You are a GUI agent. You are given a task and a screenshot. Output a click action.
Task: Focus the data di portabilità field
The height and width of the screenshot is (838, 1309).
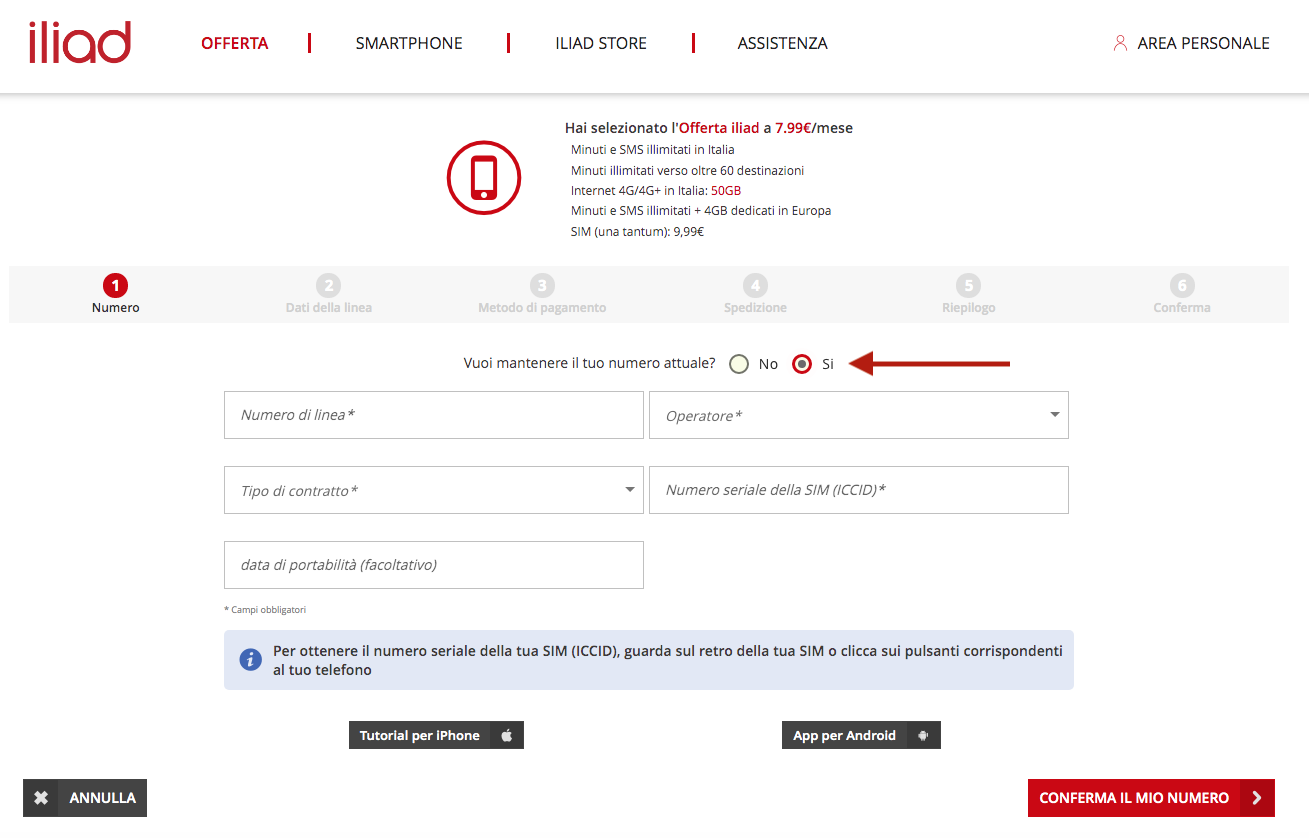[434, 565]
